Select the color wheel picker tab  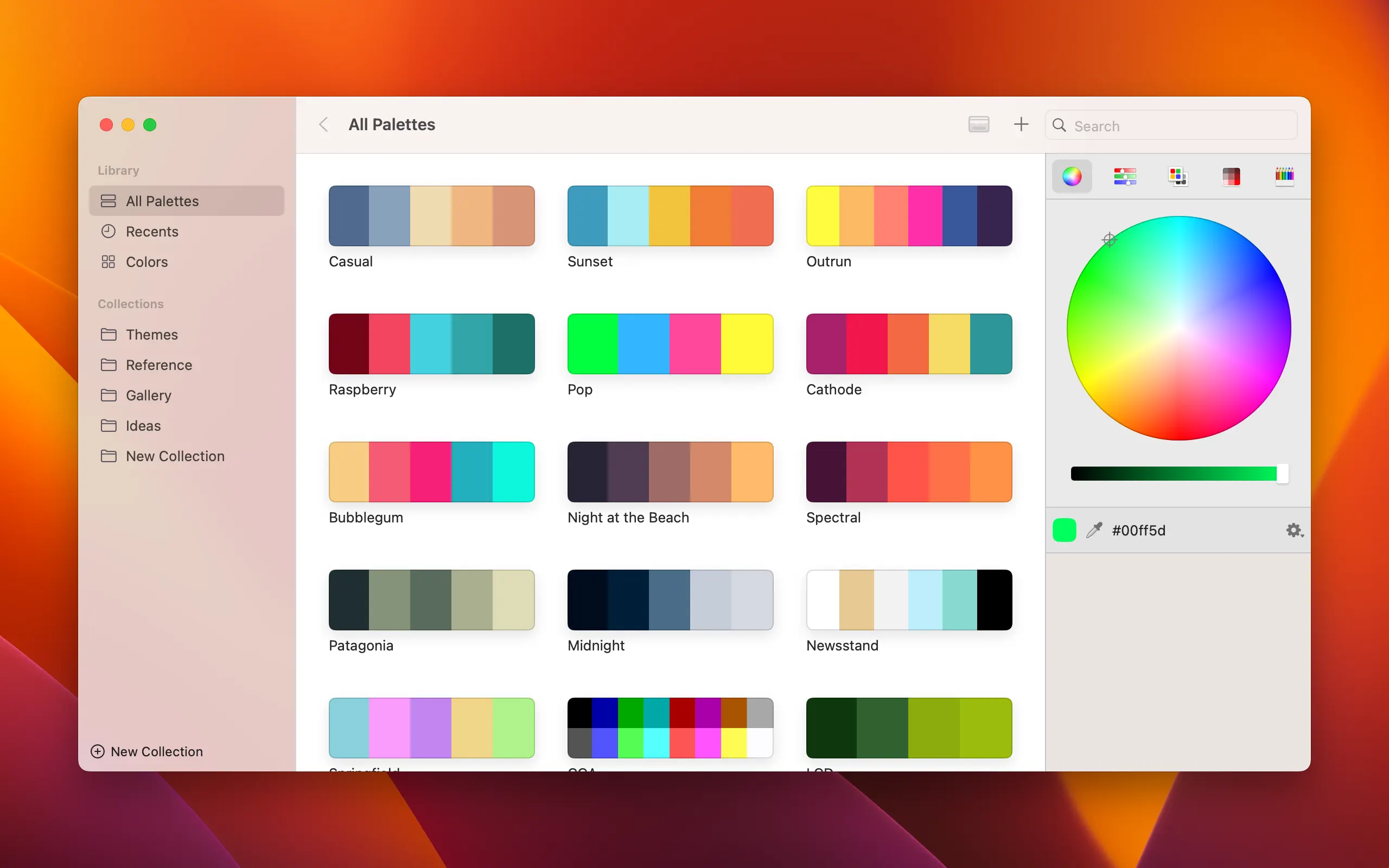1072,176
